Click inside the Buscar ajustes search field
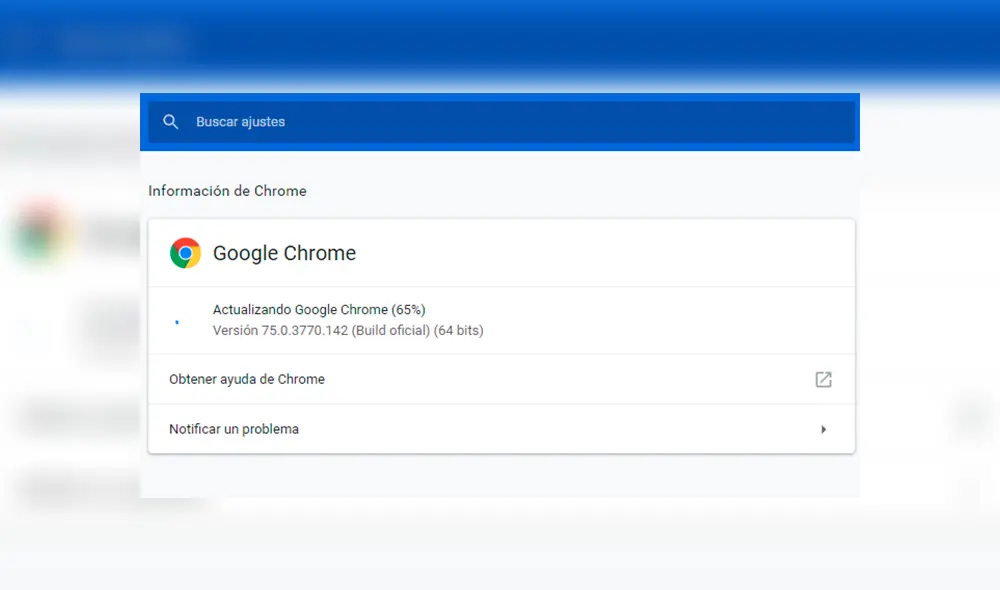Viewport: 1000px width, 590px height. 400,121
